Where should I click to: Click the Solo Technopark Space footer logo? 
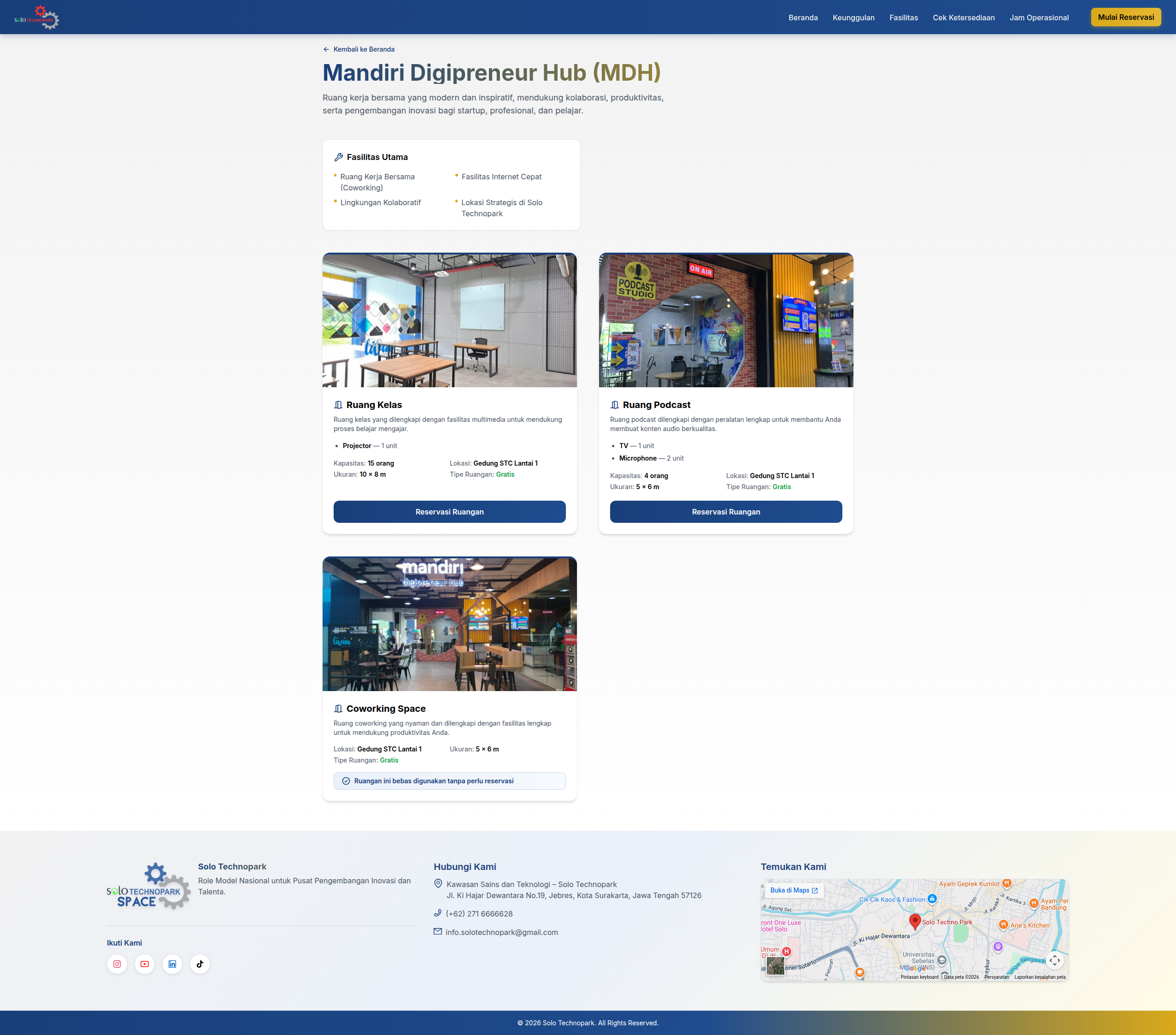click(x=148, y=887)
